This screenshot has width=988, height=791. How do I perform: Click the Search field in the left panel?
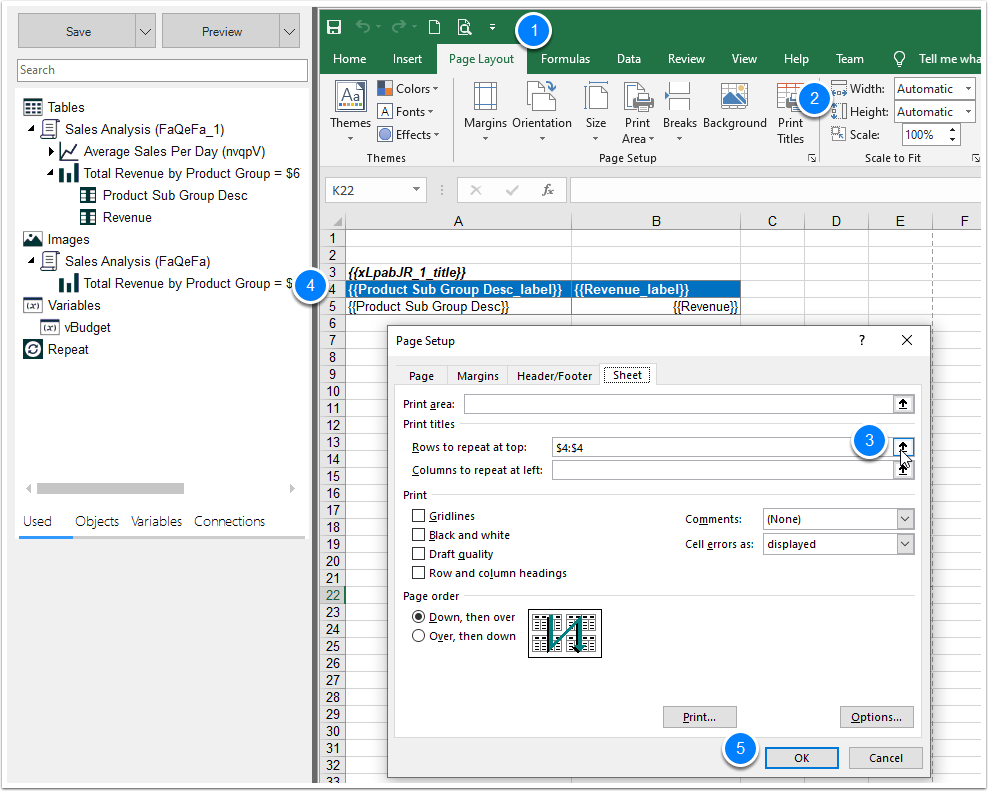point(160,70)
